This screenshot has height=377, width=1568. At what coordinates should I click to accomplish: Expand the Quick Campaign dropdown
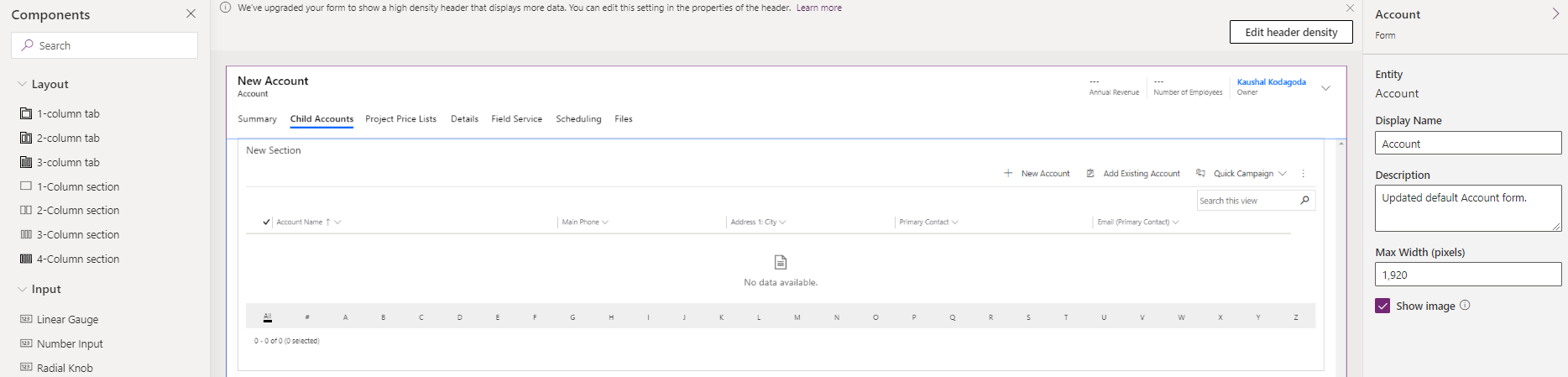coord(1283,174)
